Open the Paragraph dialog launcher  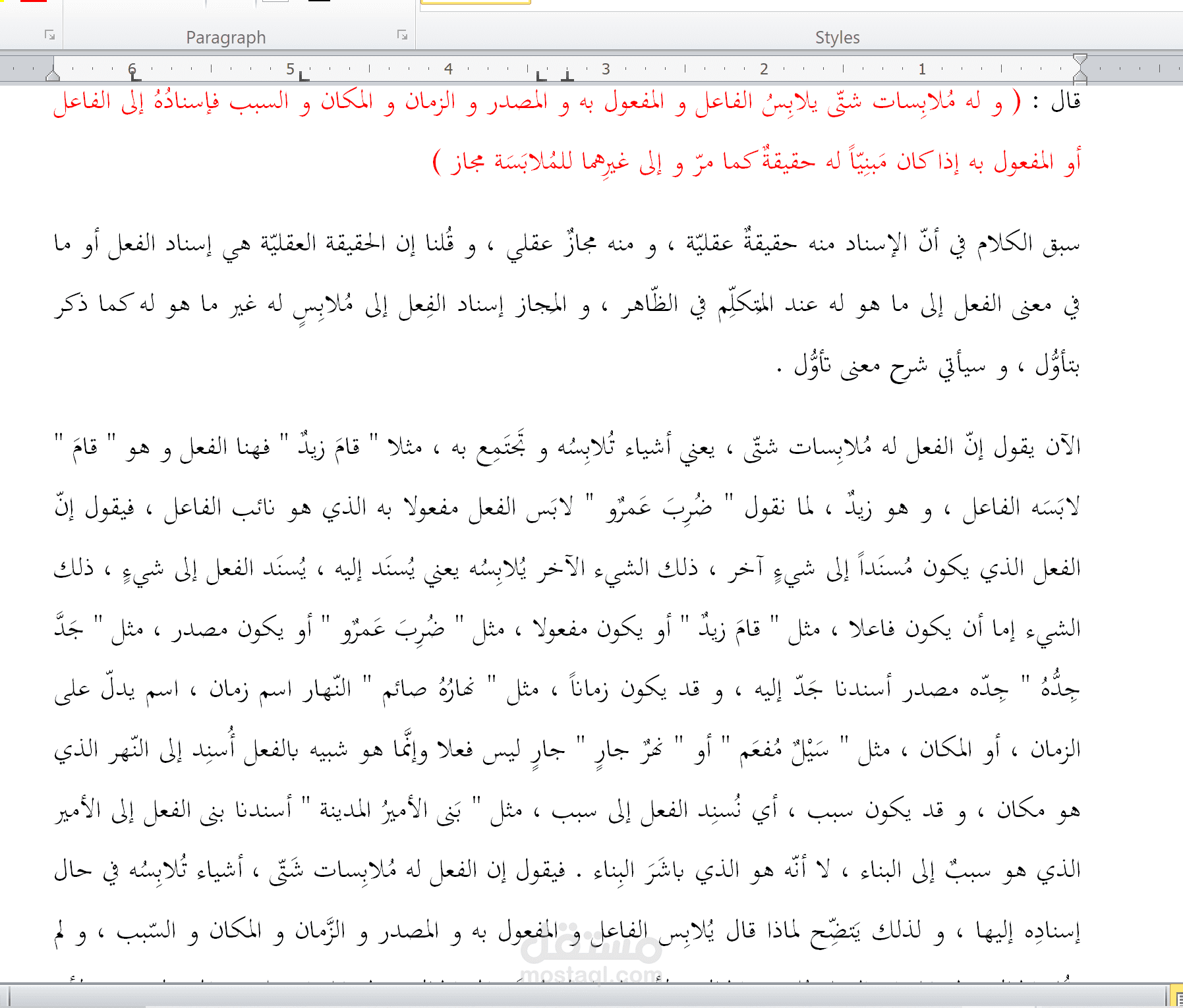pos(402,35)
